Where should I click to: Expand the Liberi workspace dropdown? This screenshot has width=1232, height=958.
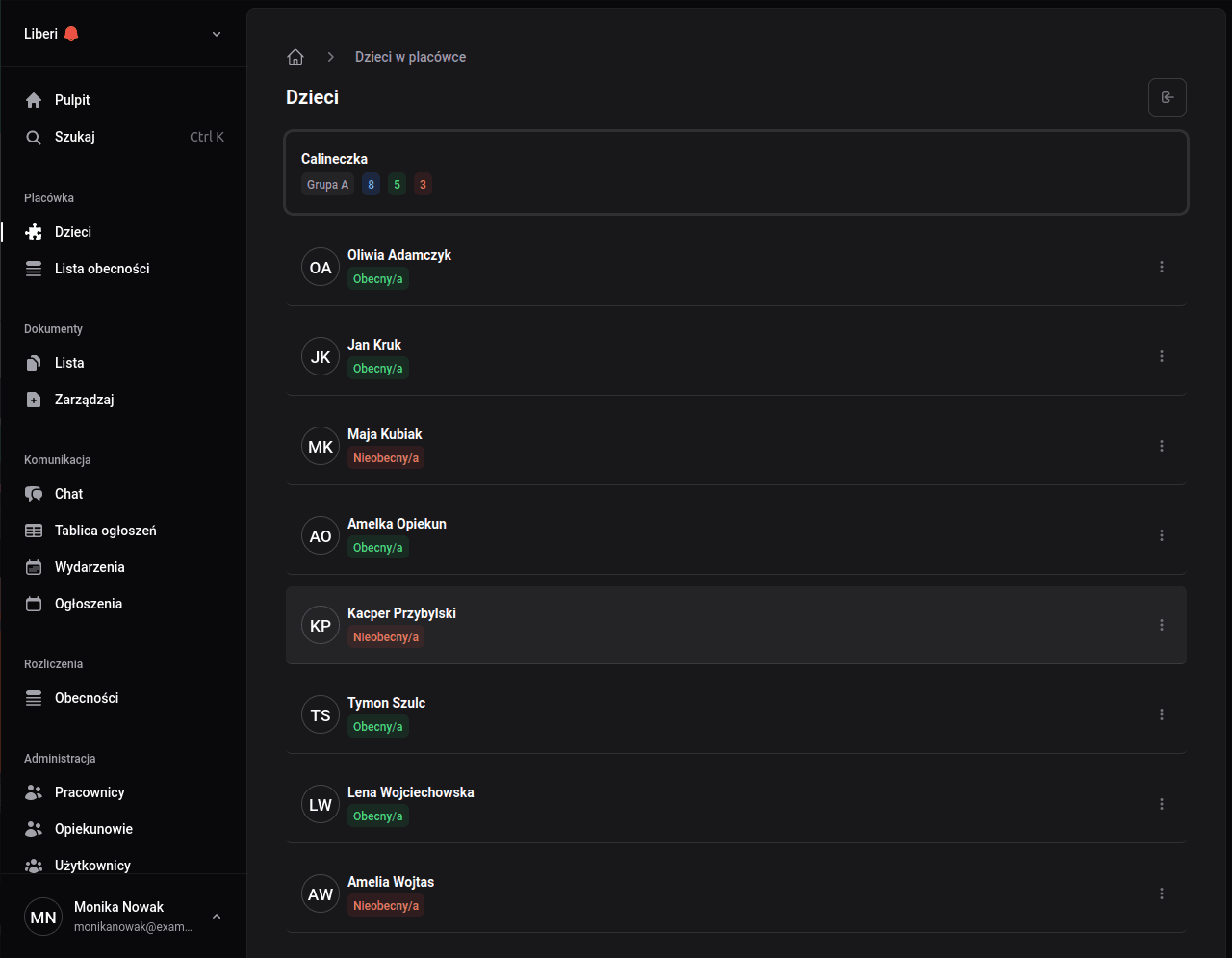[217, 34]
